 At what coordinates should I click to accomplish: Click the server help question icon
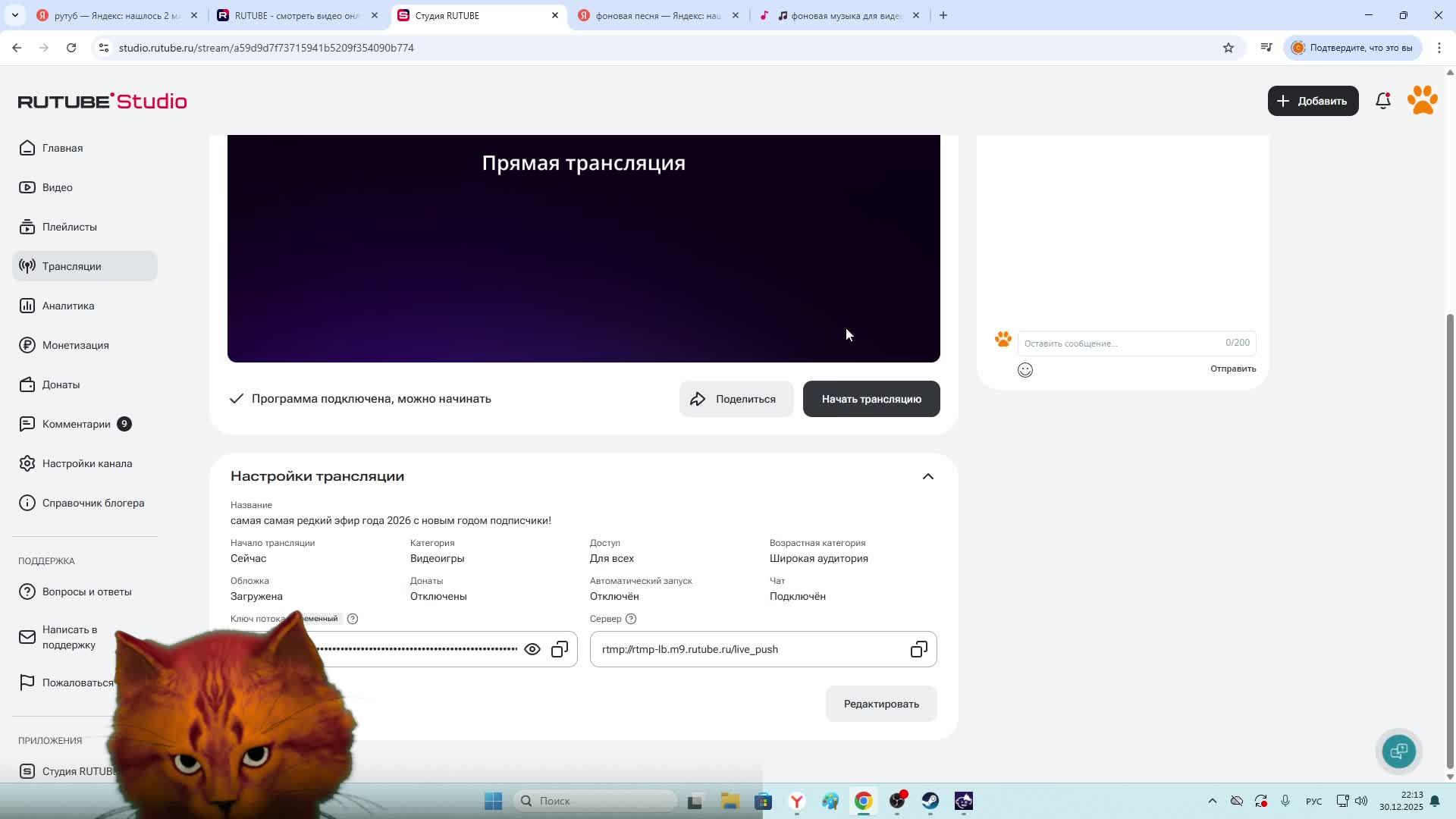(x=631, y=619)
